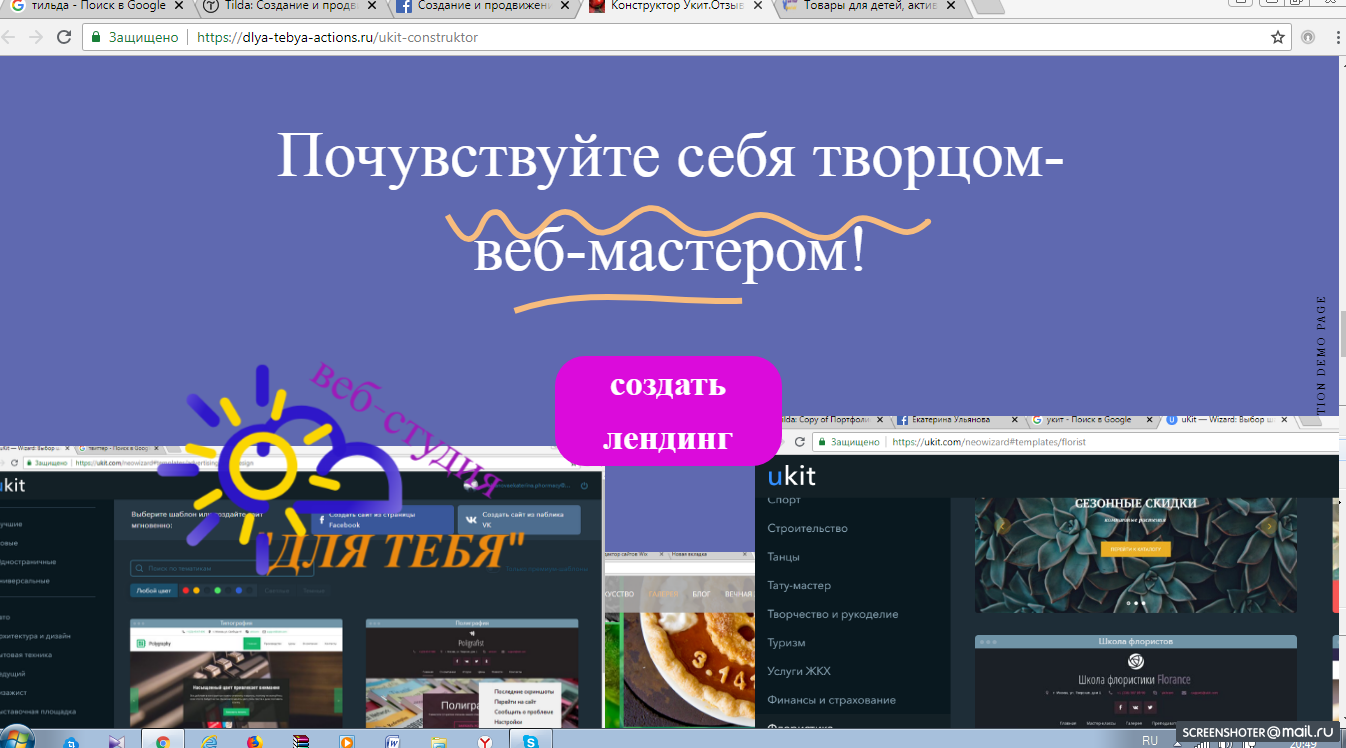This screenshot has height=748, width=1346.
Task: Select «Творчество и рукоделие» category
Action: coord(833,614)
